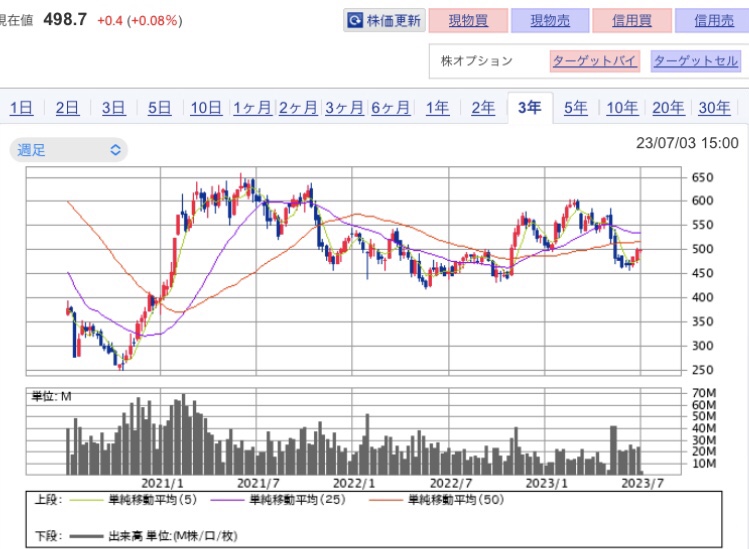
Task: Click the 出来高 volume legend entry
Action: (x=153, y=536)
